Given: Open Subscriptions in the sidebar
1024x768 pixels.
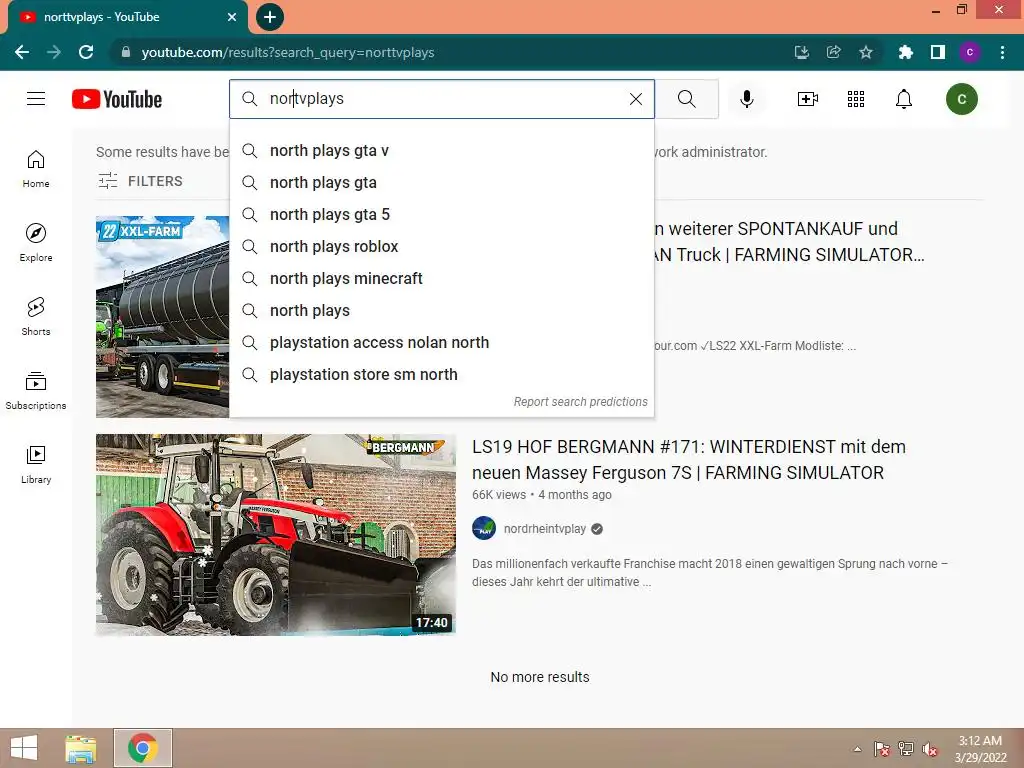Looking at the screenshot, I should [x=36, y=391].
